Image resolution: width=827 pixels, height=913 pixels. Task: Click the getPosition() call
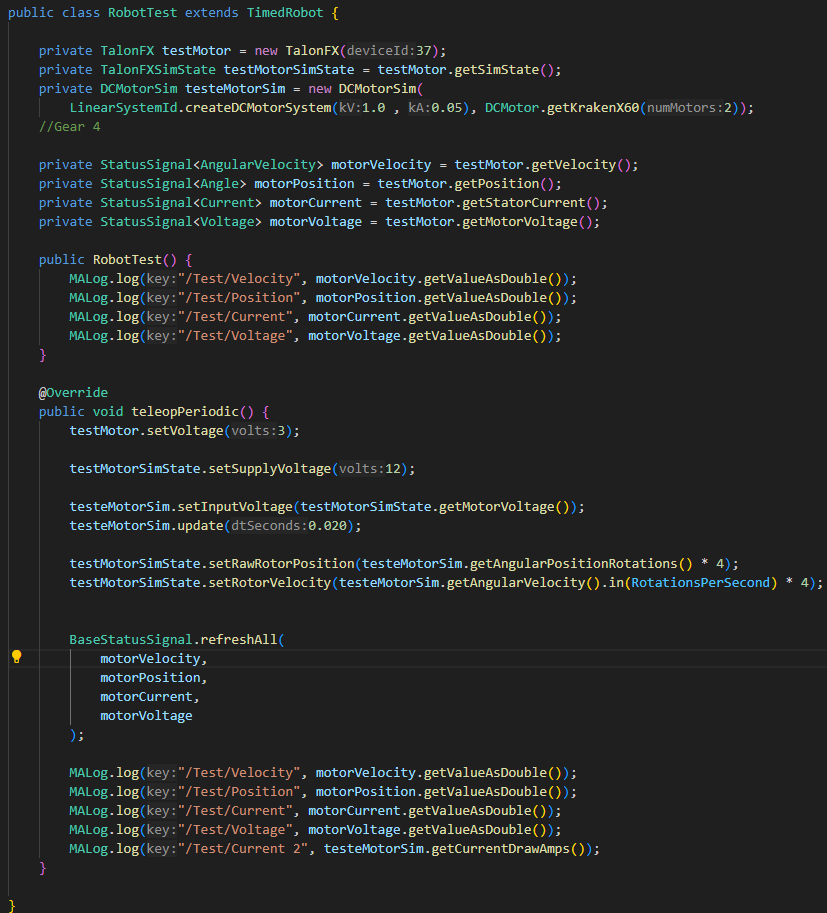pyautogui.click(x=504, y=184)
